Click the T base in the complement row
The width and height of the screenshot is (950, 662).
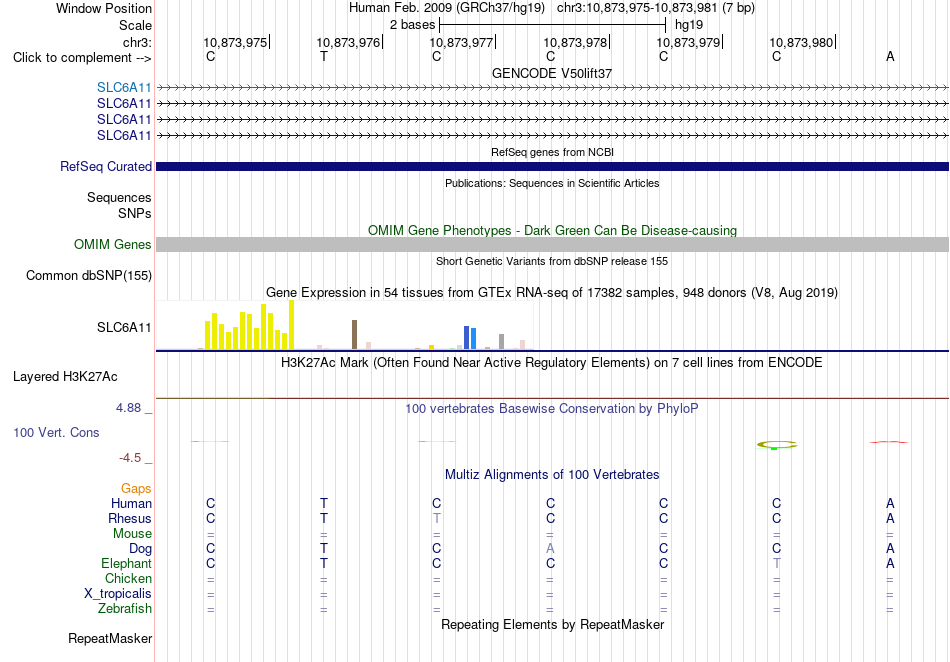point(324,56)
